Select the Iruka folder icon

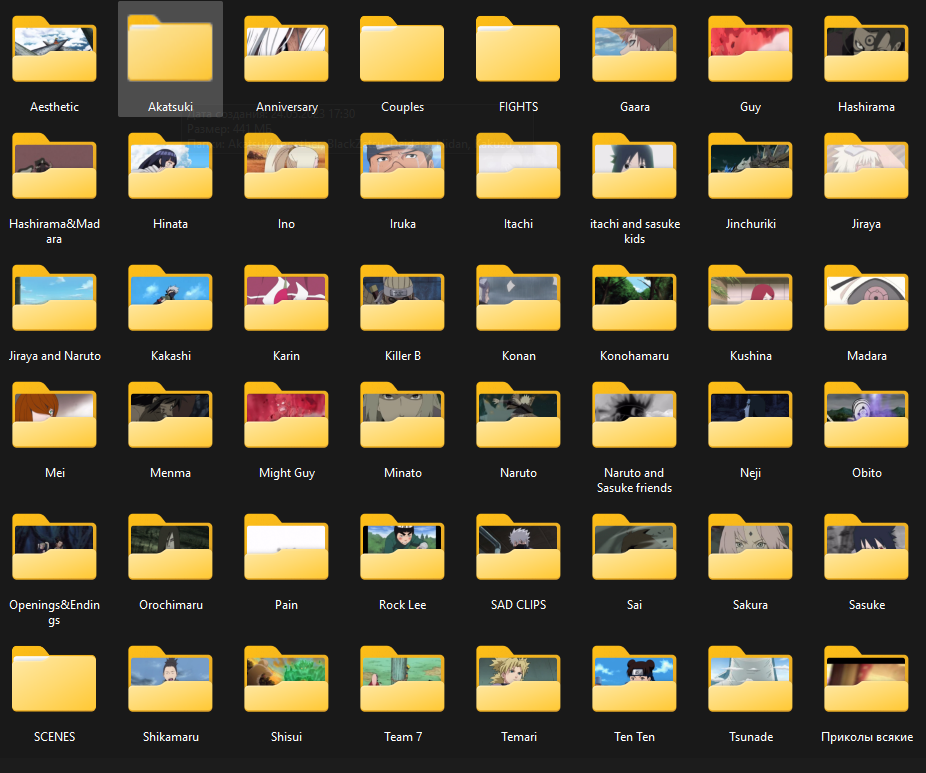402,166
